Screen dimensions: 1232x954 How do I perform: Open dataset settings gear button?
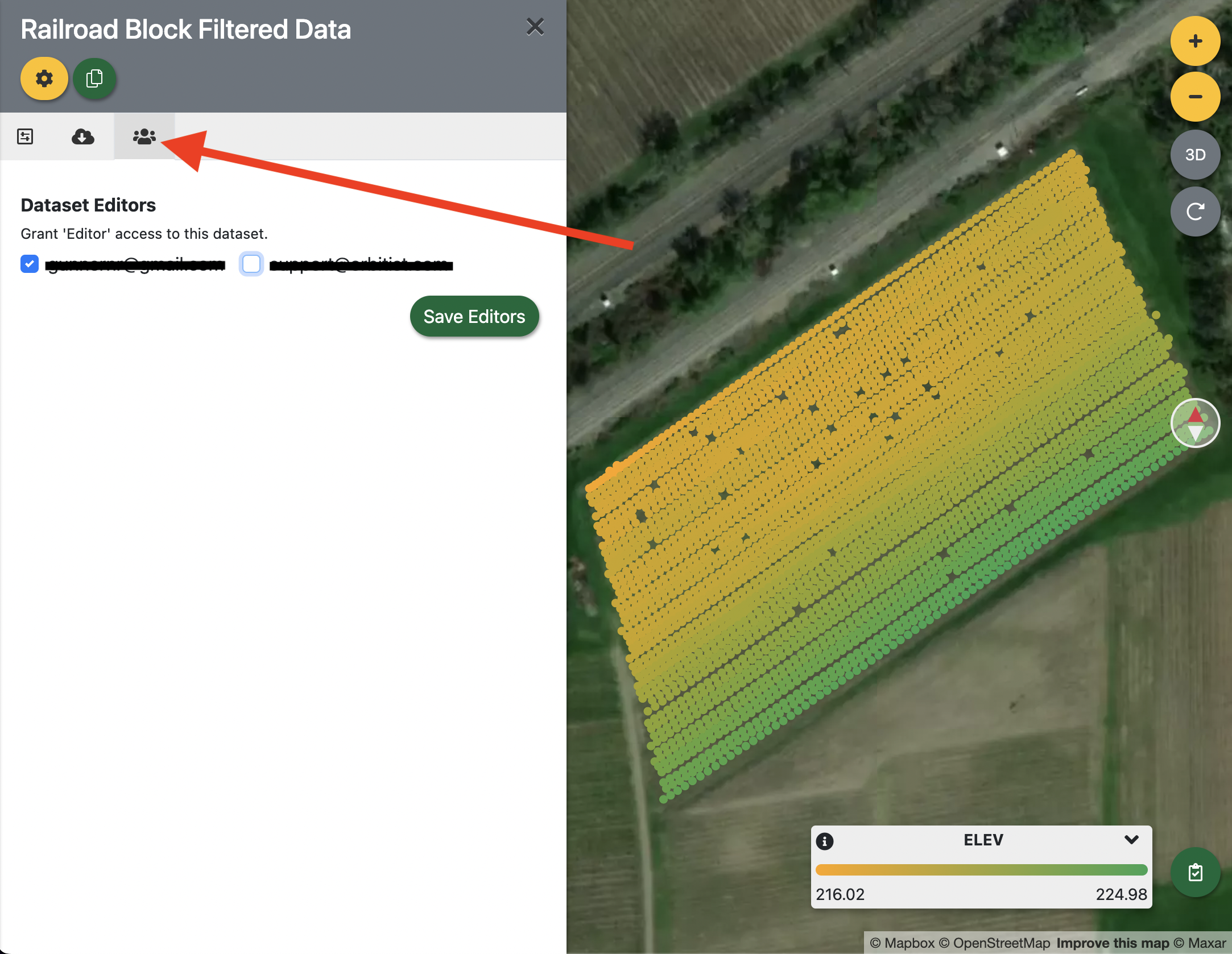pos(44,78)
